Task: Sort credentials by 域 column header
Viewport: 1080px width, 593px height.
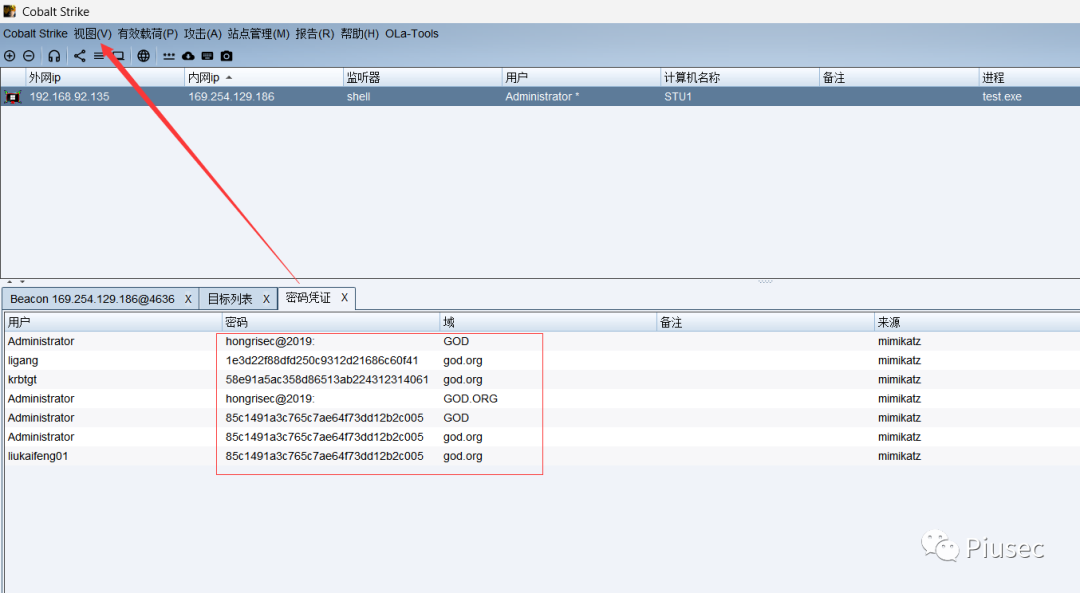Action: (548, 322)
